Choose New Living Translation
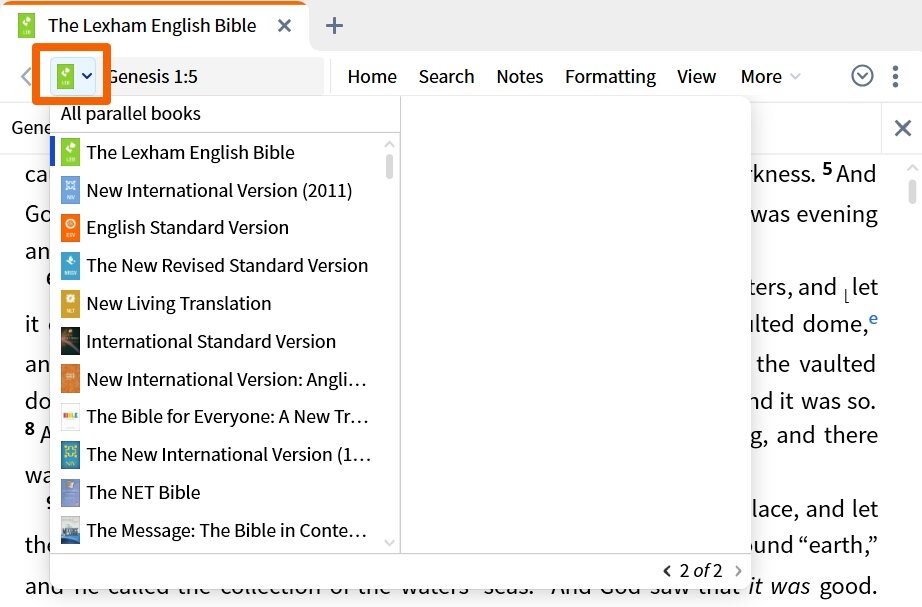This screenshot has height=607, width=922. click(x=218, y=304)
